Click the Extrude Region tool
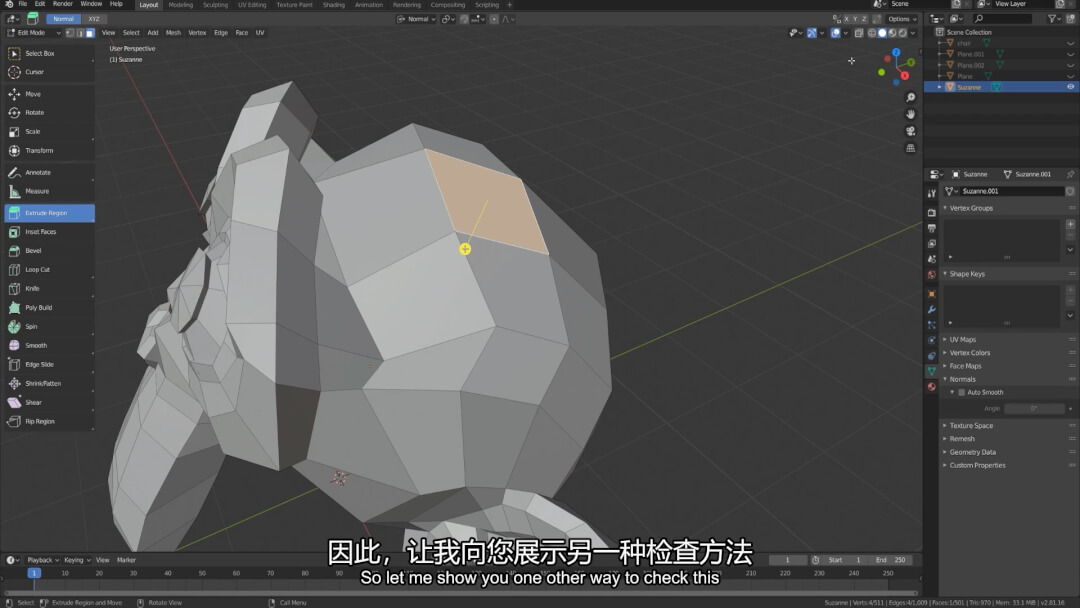This screenshot has width=1080, height=608. pyautogui.click(x=49, y=213)
